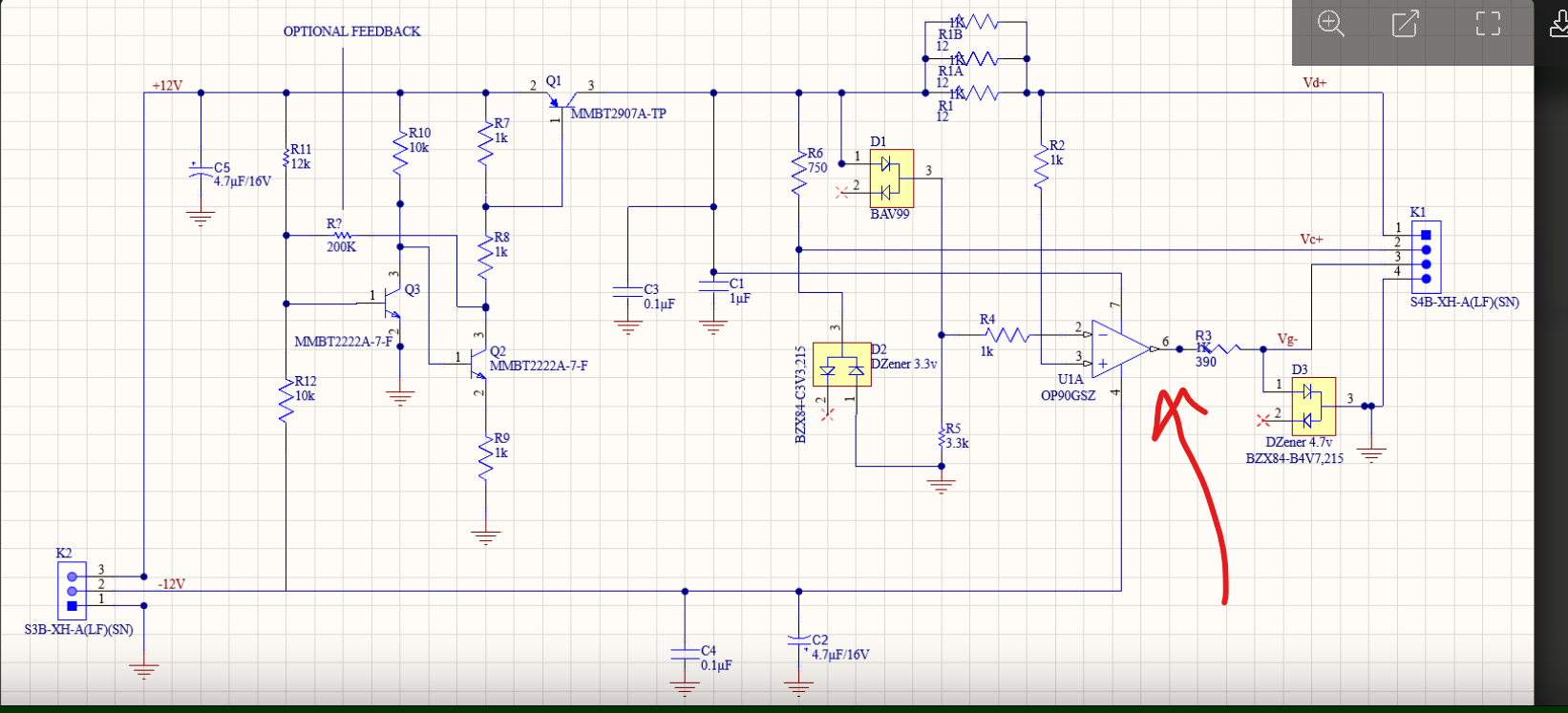Select the C5 capacitor symbol
Screen dimensions: 1568x713
pos(201,172)
